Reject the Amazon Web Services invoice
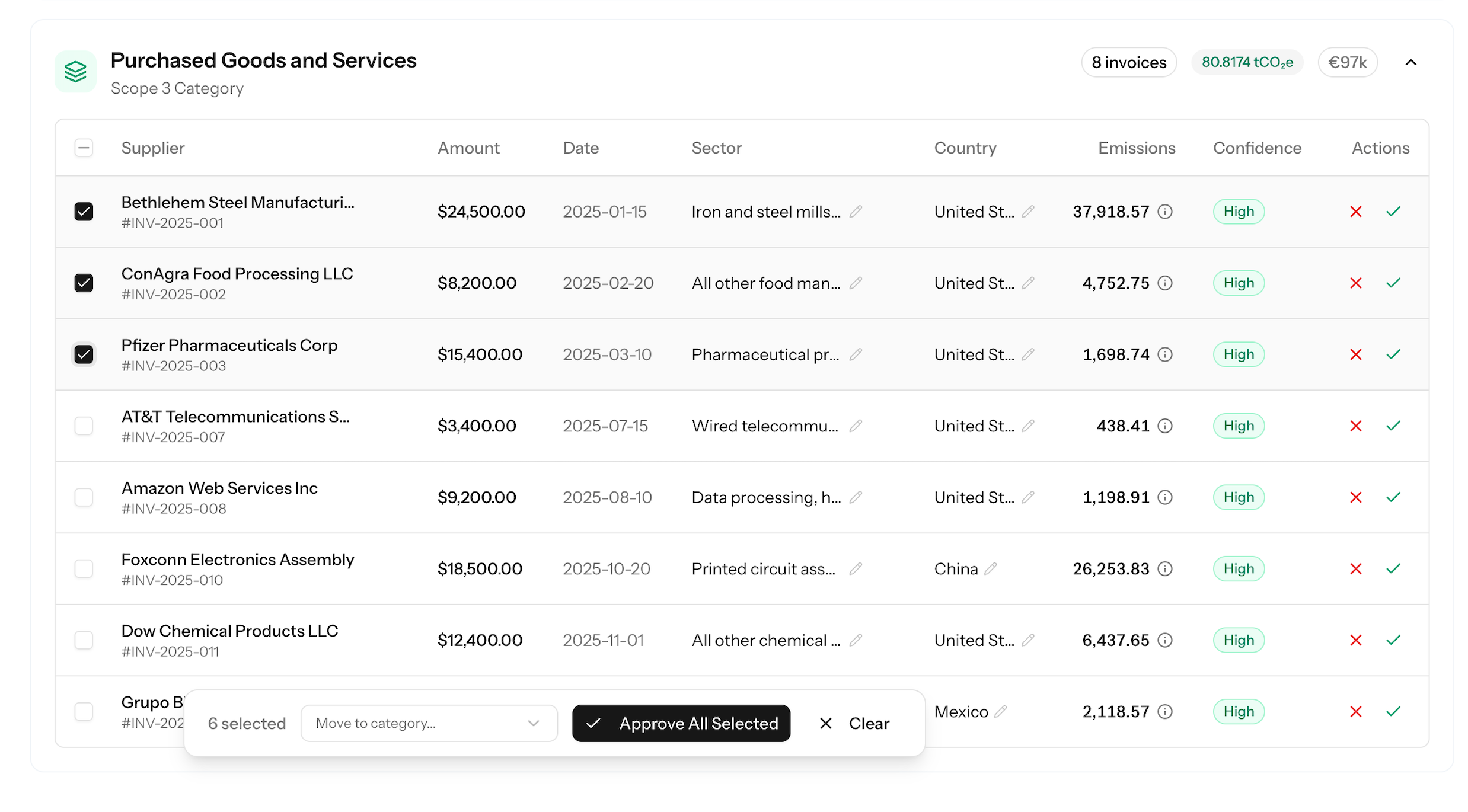1468x812 pixels. tap(1355, 497)
